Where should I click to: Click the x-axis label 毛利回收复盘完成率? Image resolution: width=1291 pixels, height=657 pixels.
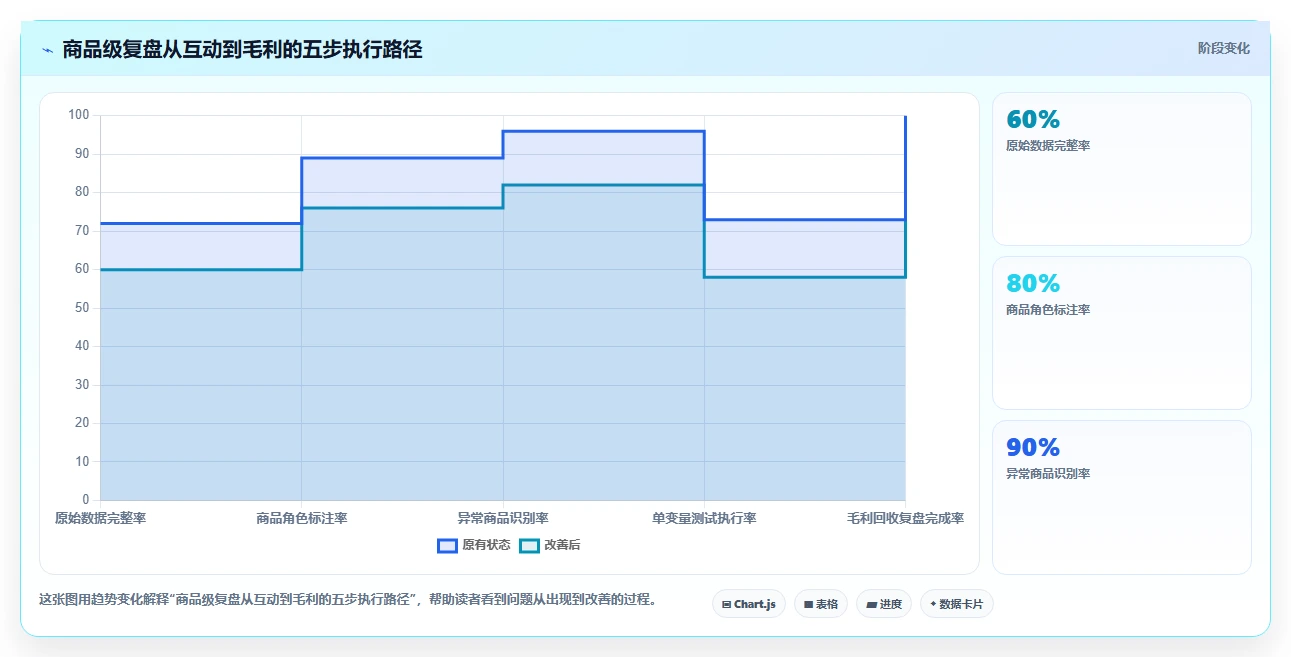coord(905,518)
